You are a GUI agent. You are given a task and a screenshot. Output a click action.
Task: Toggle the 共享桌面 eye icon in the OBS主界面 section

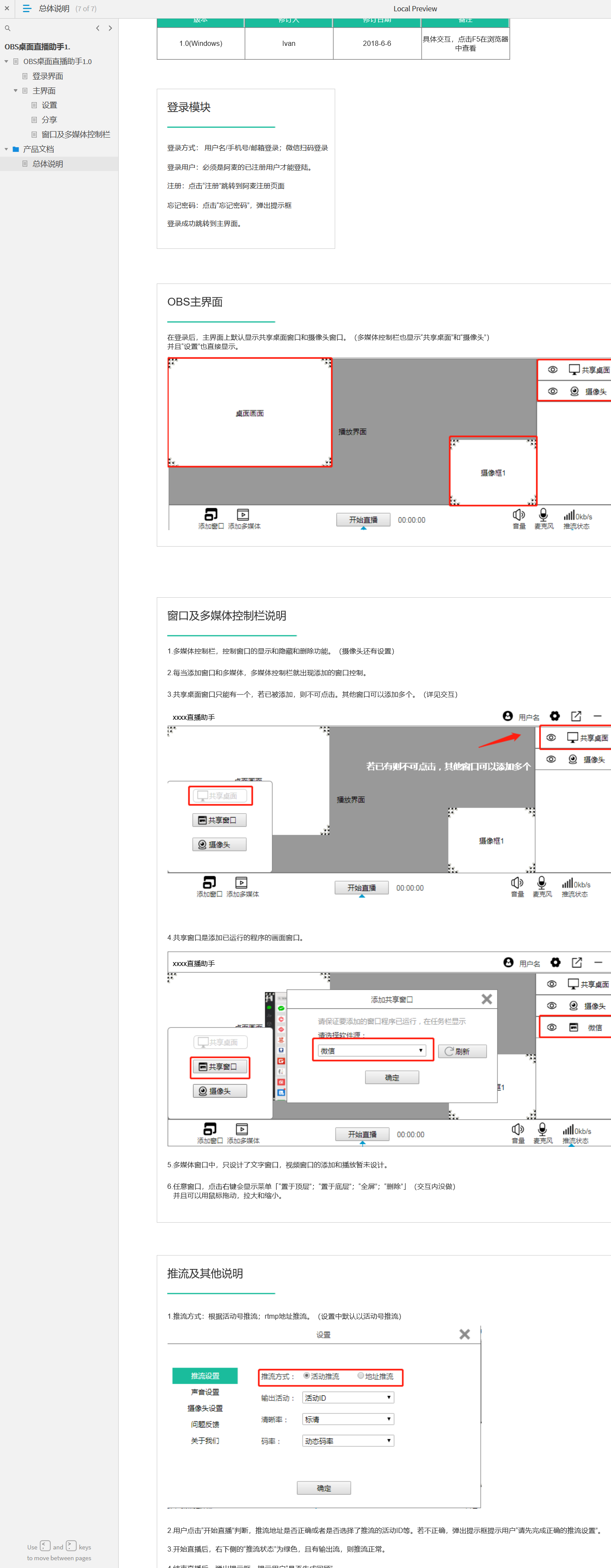(553, 370)
